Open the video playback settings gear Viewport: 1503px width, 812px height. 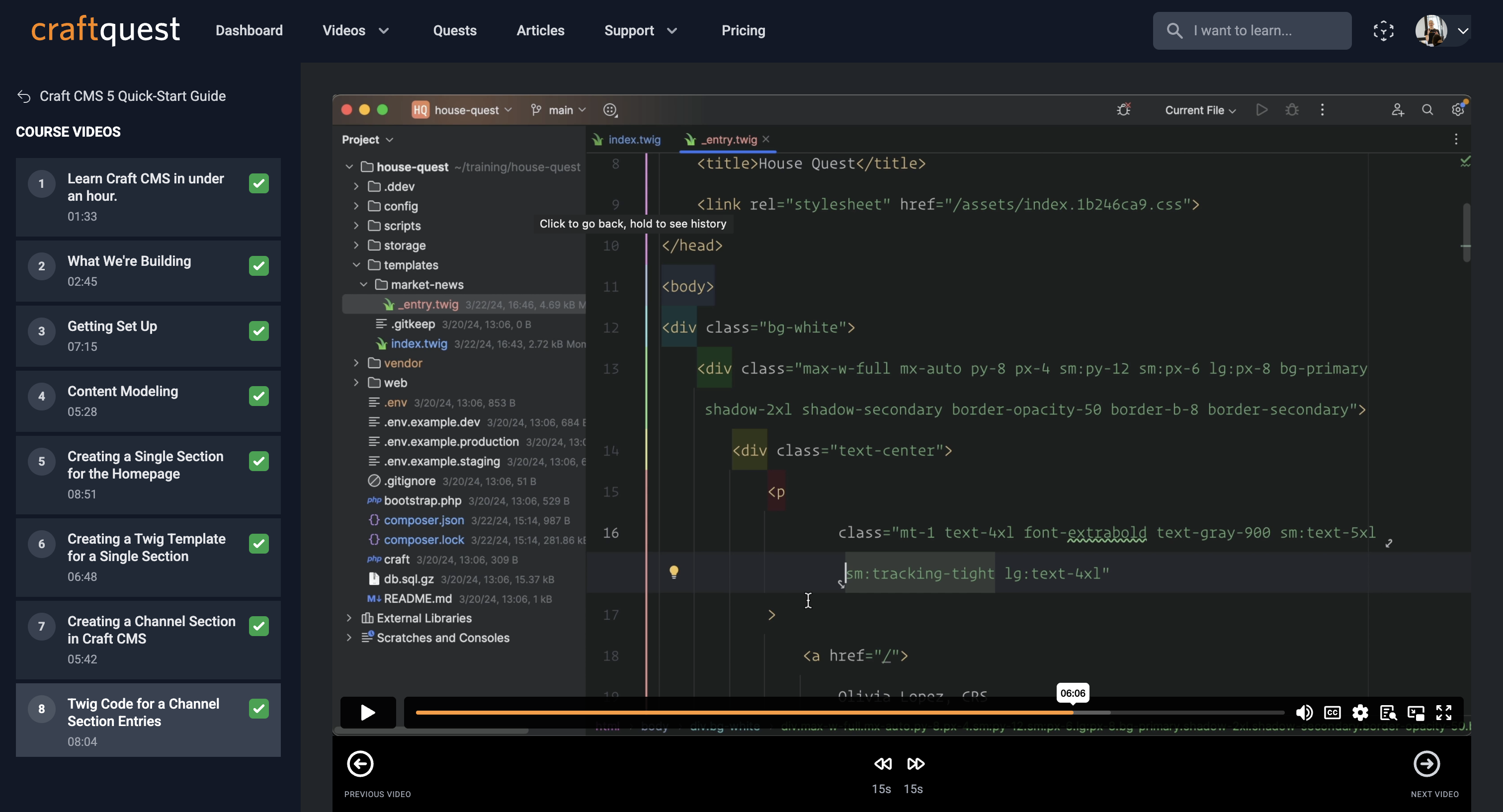(1360, 712)
